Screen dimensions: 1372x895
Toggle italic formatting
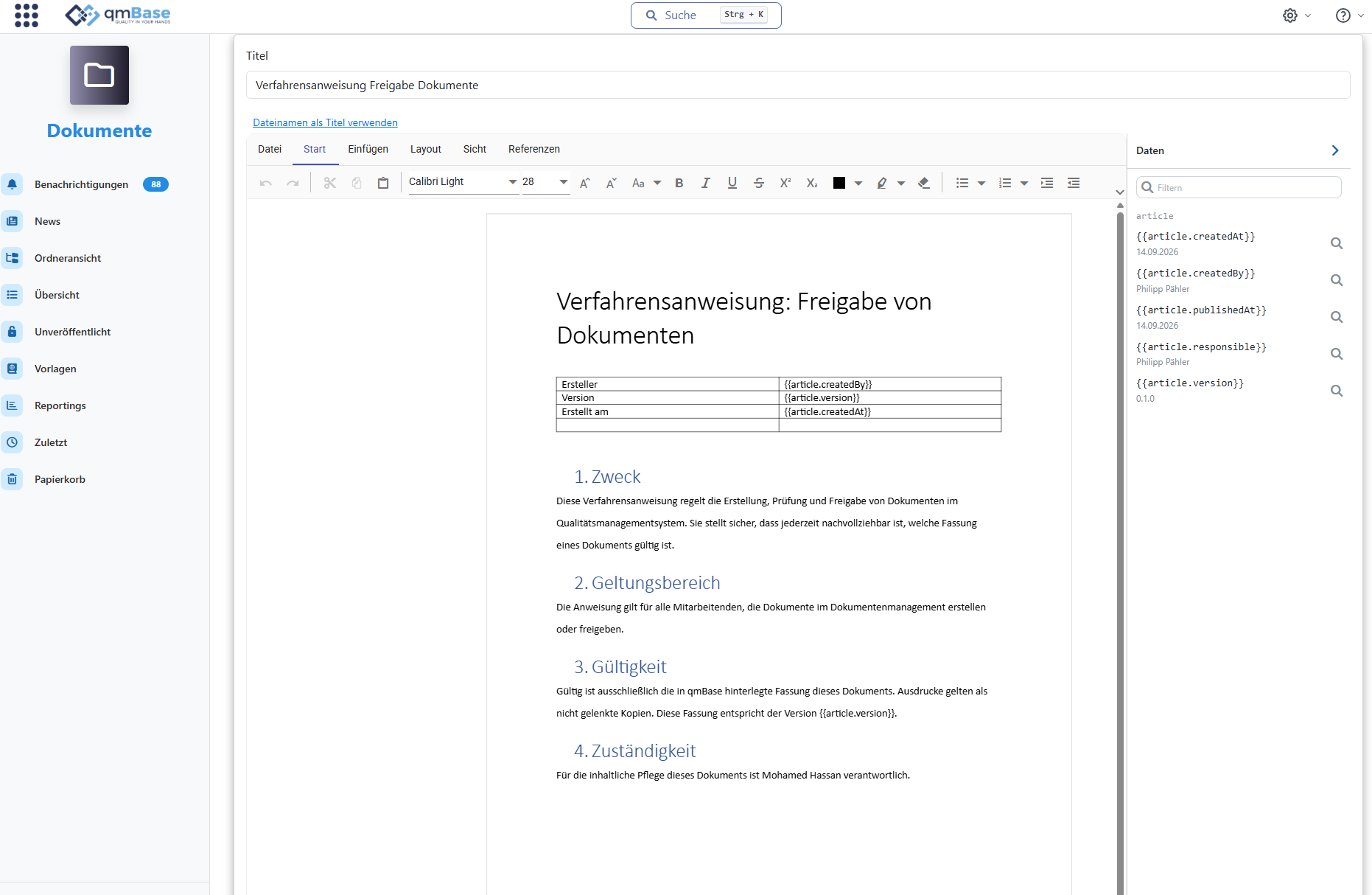pos(706,183)
